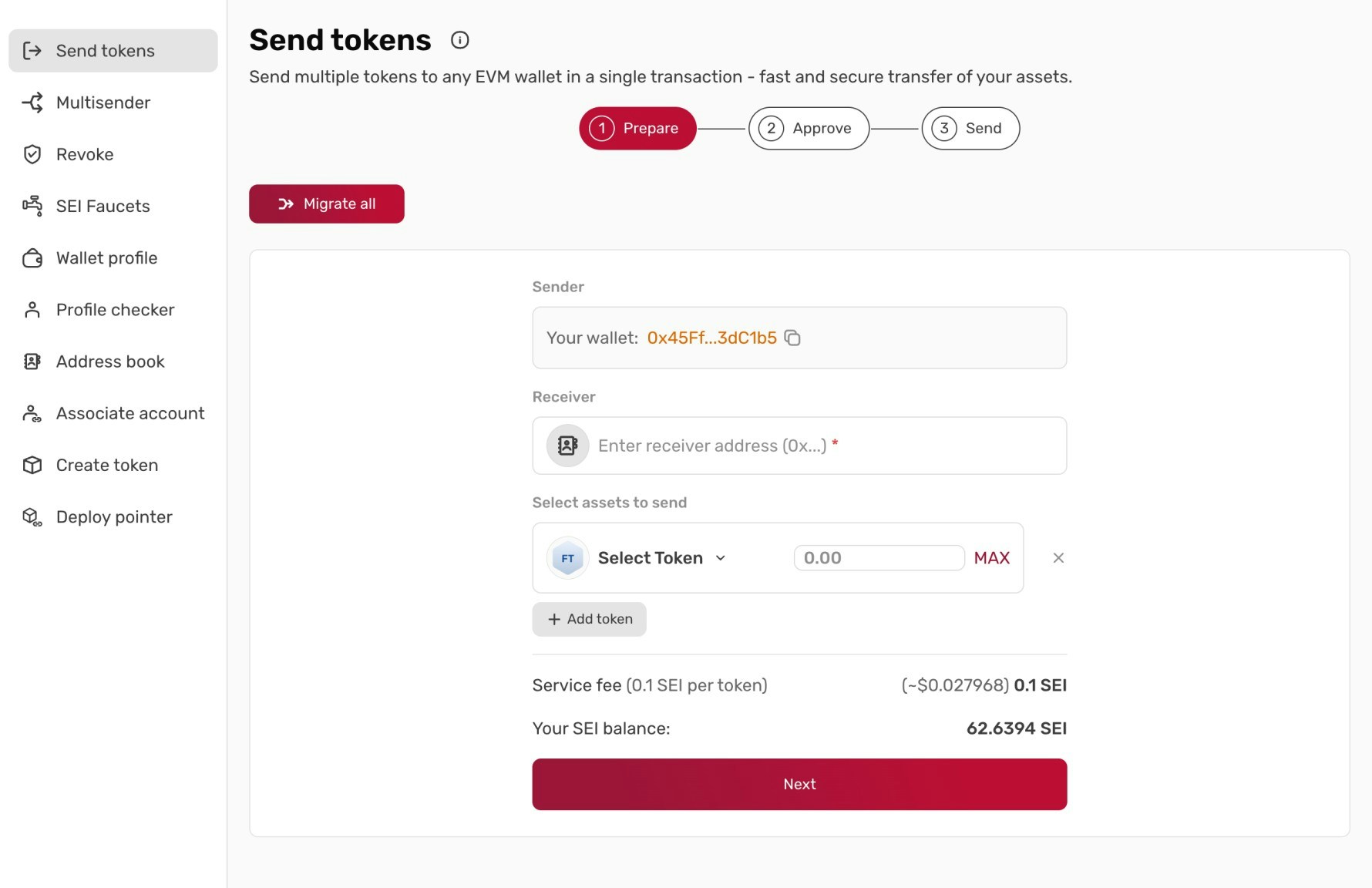This screenshot has height=888, width=1372.
Task: Click MAX to fill token amount
Action: pos(992,557)
